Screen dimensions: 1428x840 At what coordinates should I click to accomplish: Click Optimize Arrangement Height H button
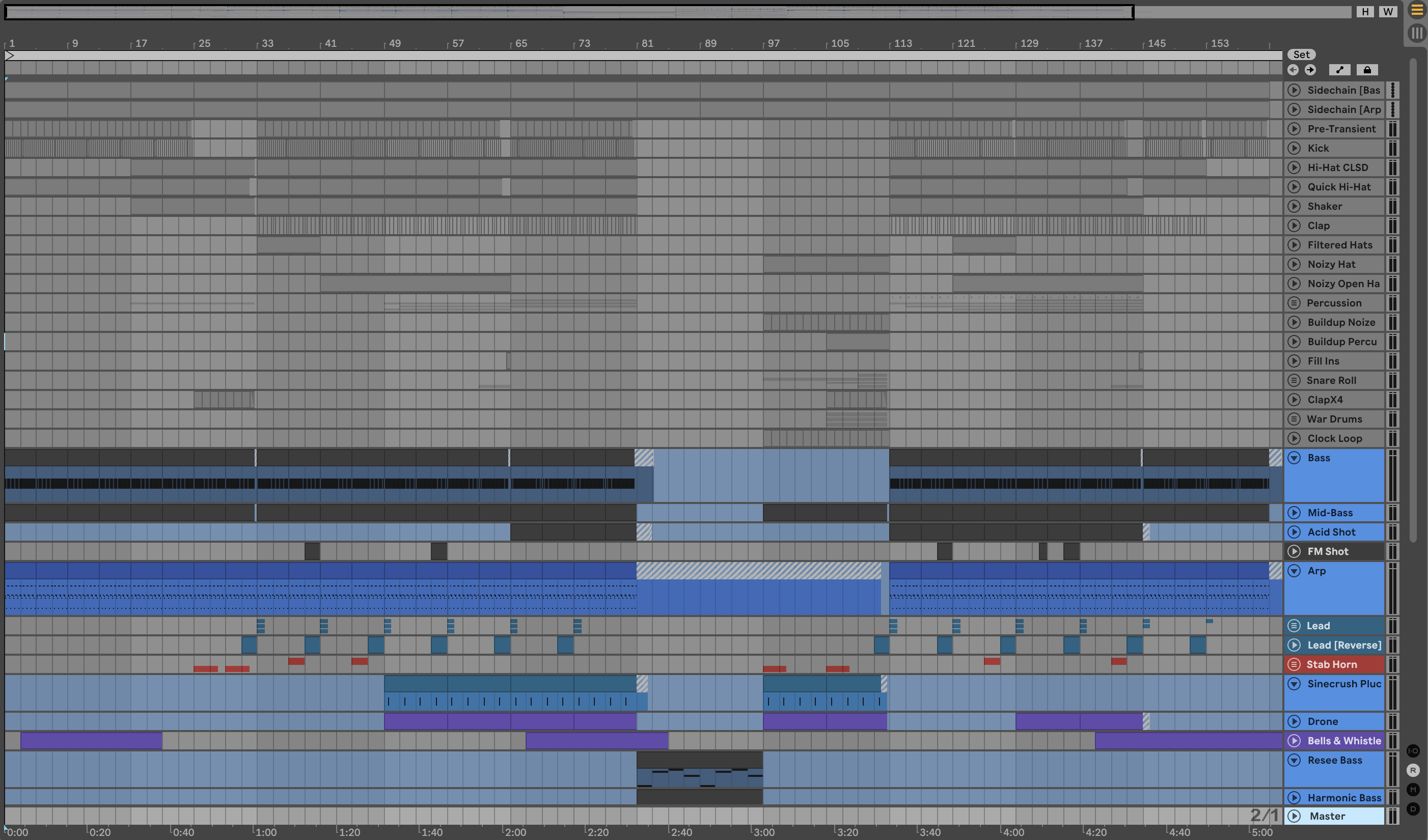click(x=1365, y=11)
